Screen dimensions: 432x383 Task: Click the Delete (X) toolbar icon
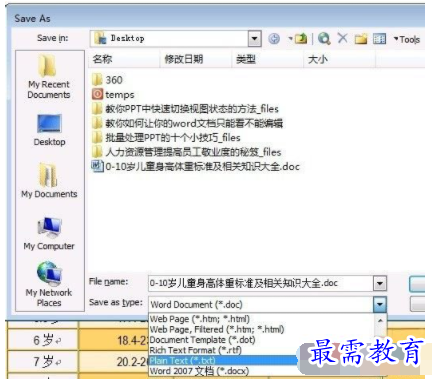(342, 38)
